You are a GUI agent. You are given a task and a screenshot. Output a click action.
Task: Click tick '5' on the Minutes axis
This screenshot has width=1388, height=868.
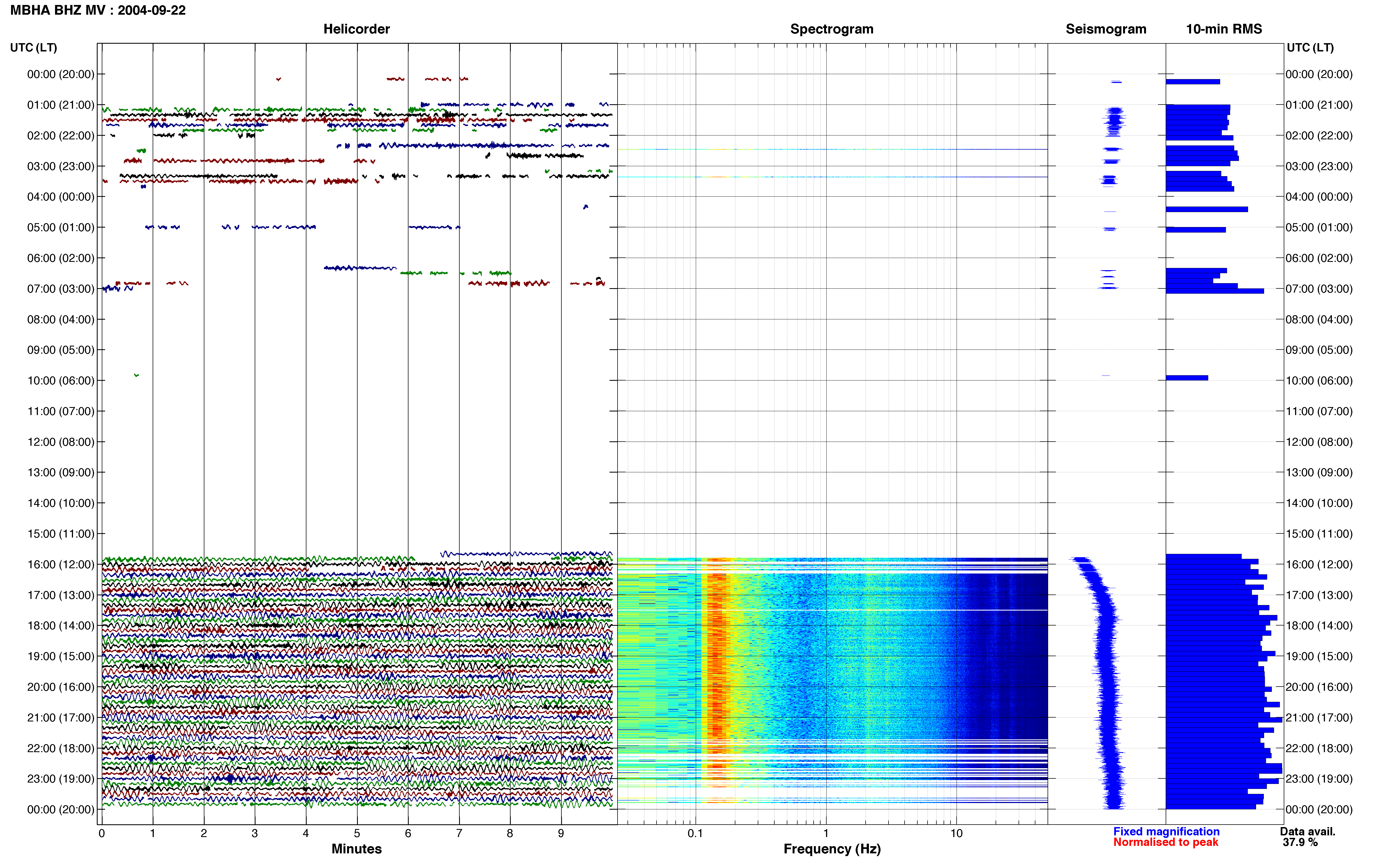click(357, 833)
